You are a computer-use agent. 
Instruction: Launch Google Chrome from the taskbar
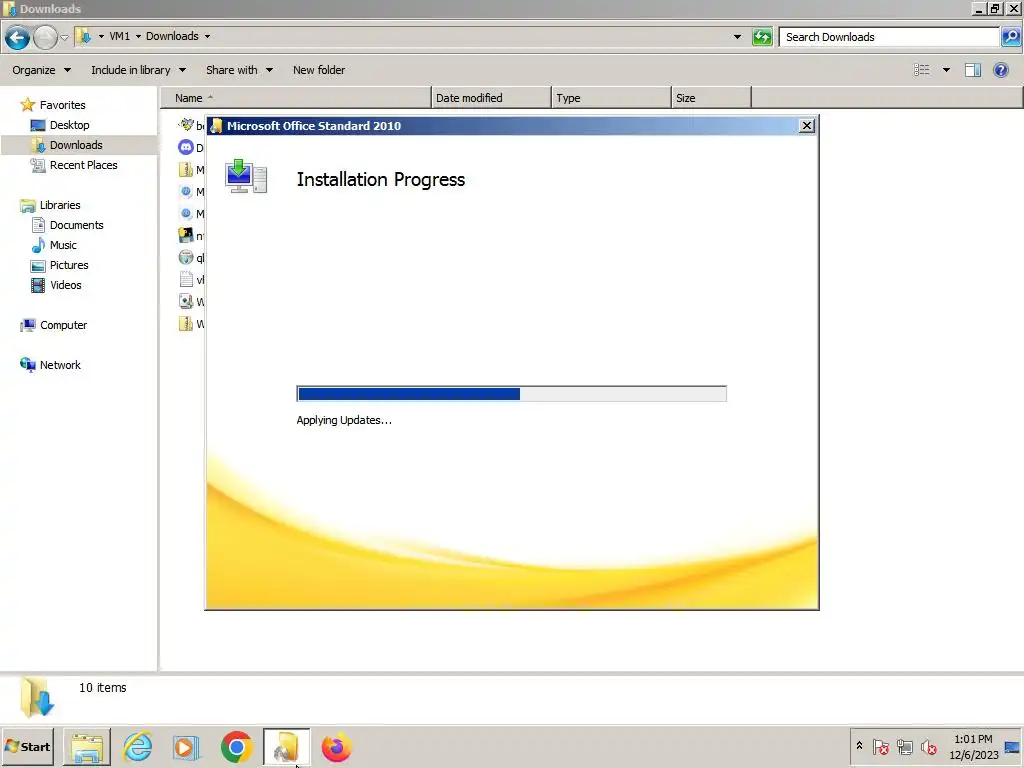(236, 747)
